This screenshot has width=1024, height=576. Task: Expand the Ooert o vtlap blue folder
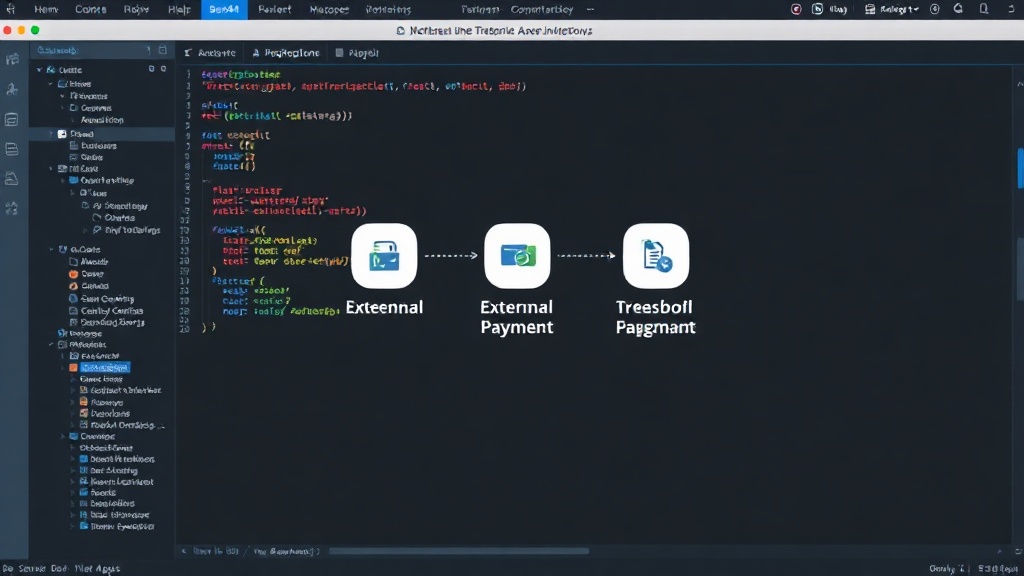(x=63, y=180)
